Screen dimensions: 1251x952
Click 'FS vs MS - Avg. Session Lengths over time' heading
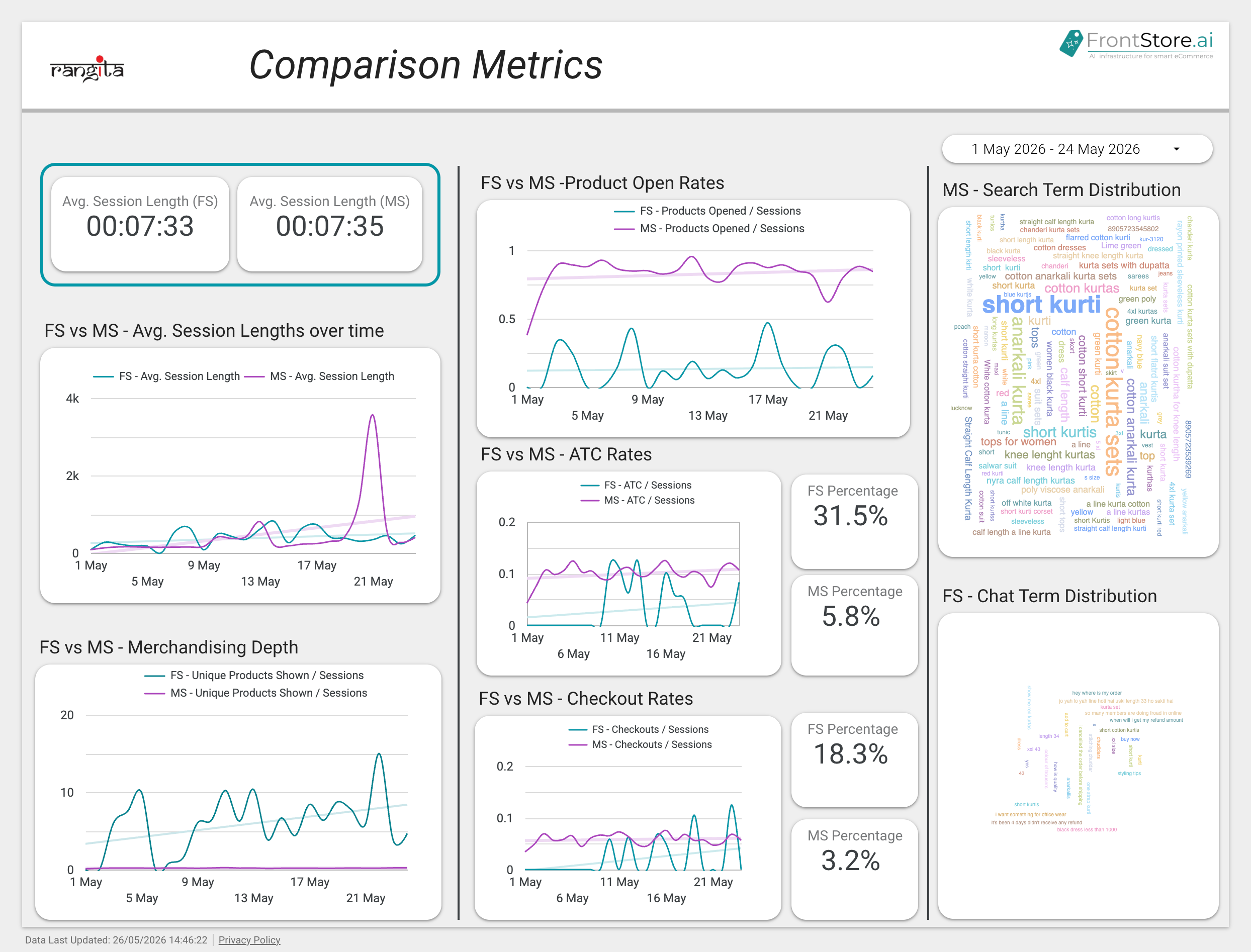tap(214, 331)
